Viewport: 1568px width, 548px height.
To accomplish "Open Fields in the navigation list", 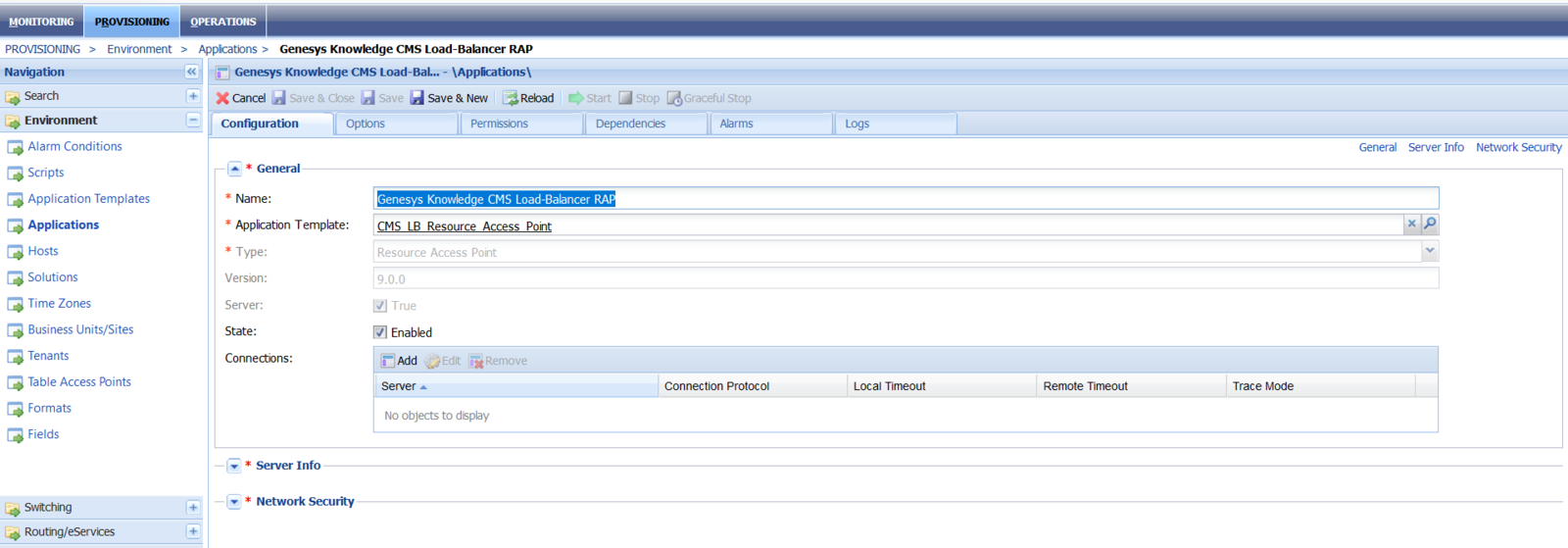I will click(43, 434).
